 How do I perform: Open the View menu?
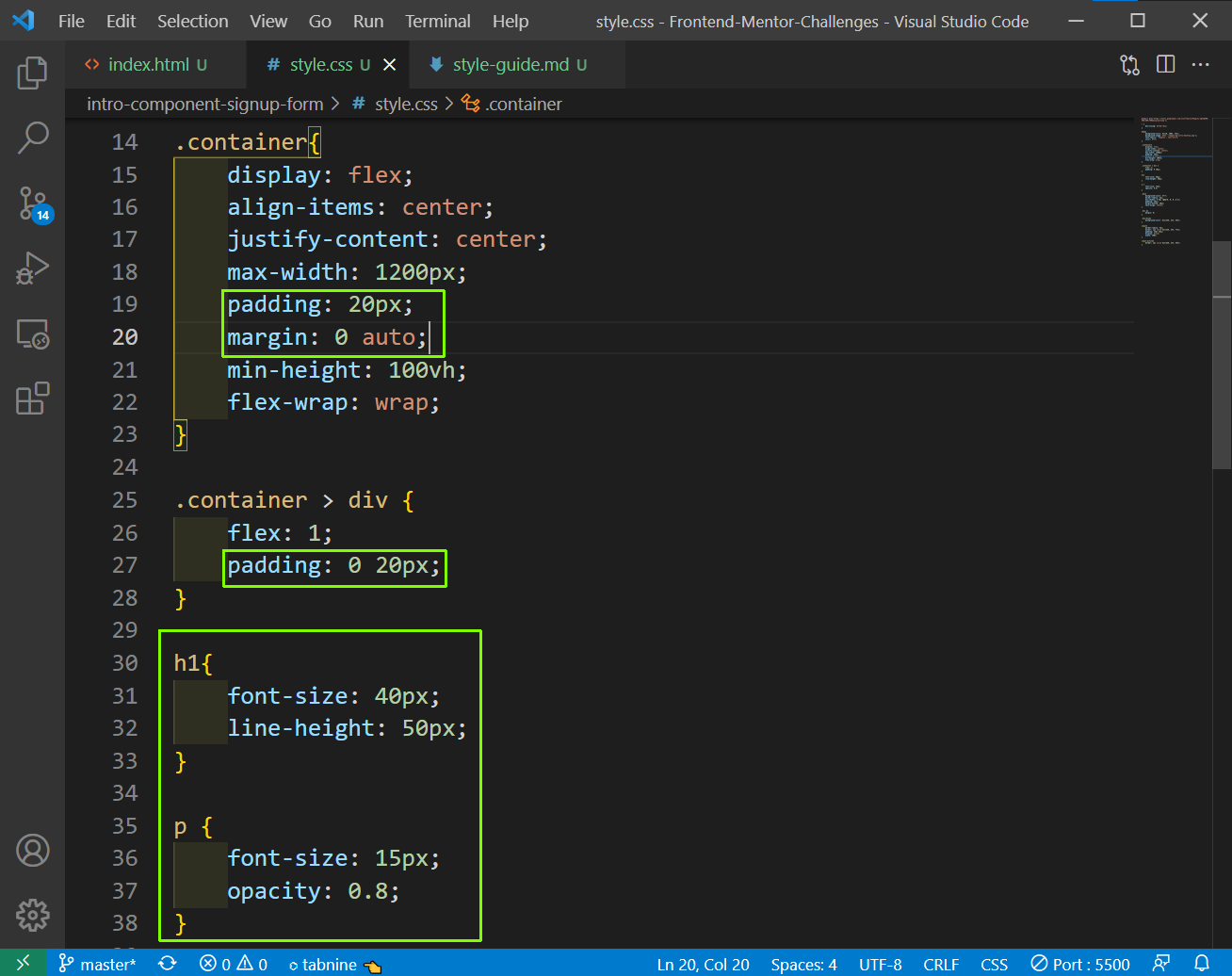[x=268, y=21]
